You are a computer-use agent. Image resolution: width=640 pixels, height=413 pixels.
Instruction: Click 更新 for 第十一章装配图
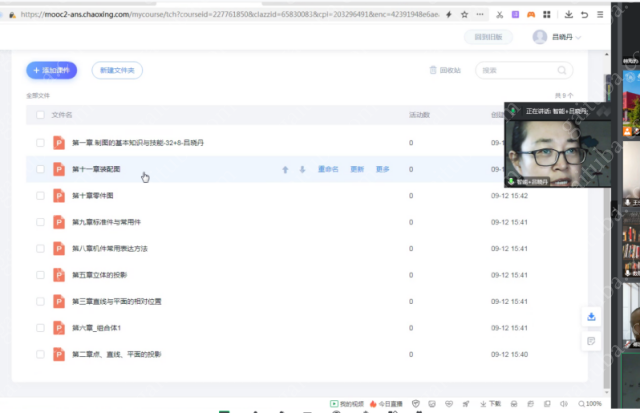coord(357,169)
